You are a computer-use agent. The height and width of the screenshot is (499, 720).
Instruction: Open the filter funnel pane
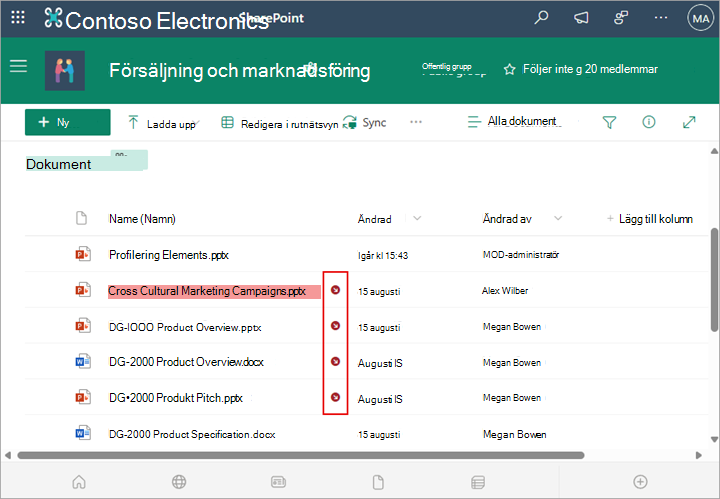[609, 122]
